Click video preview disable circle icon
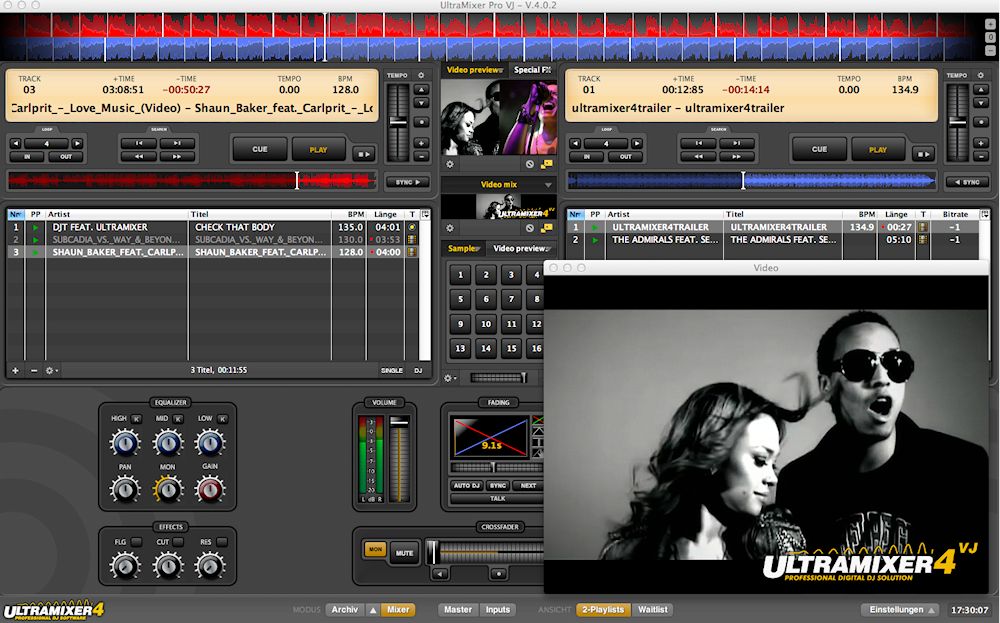Viewport: 1000px width, 623px height. tap(529, 164)
